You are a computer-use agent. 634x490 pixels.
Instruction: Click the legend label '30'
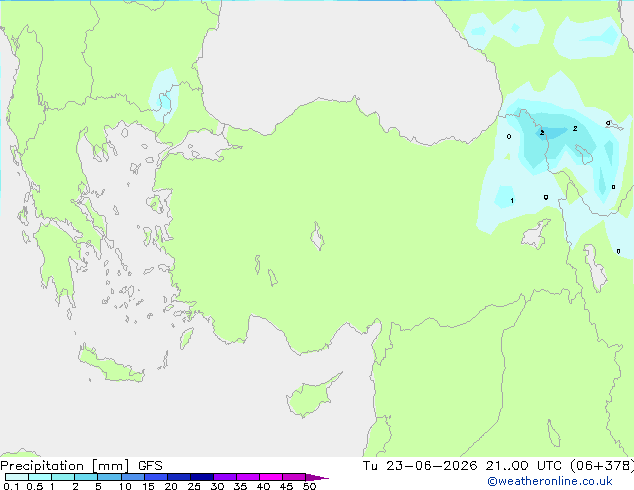point(217,486)
